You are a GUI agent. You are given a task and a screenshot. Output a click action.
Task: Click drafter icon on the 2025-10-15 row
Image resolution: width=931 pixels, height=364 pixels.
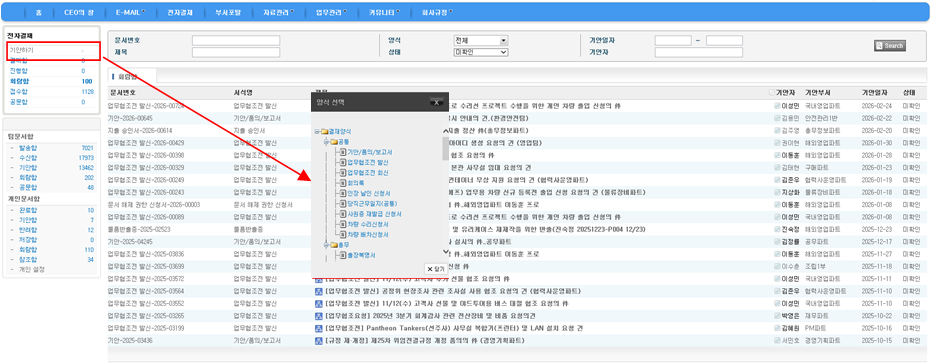(777, 340)
